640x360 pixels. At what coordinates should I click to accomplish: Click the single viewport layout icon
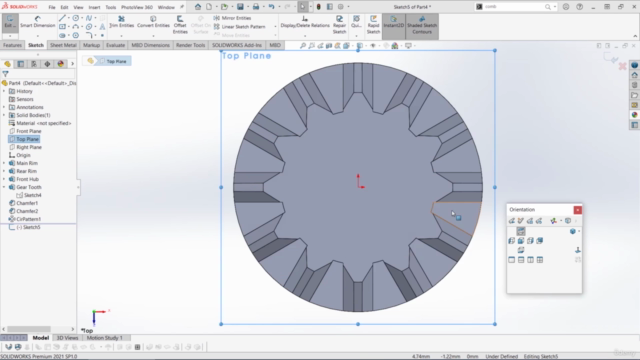pyautogui.click(x=511, y=260)
